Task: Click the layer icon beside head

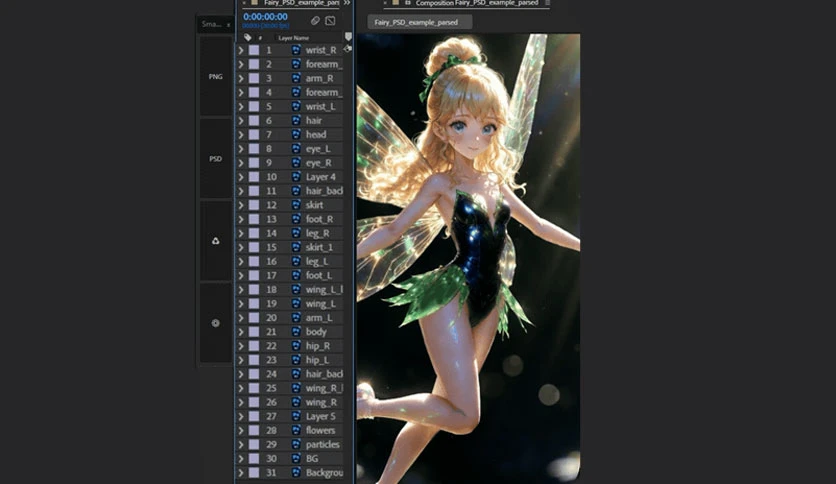Action: pos(296,134)
